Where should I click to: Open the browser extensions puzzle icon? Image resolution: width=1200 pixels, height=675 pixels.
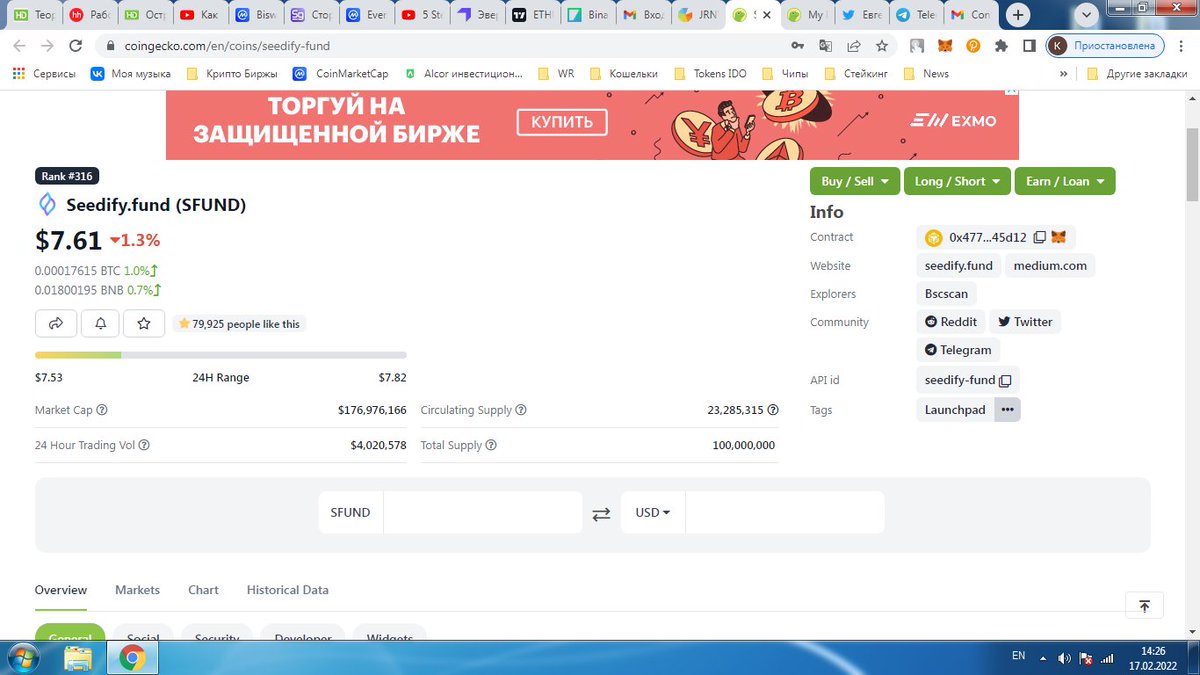[x=1001, y=46]
